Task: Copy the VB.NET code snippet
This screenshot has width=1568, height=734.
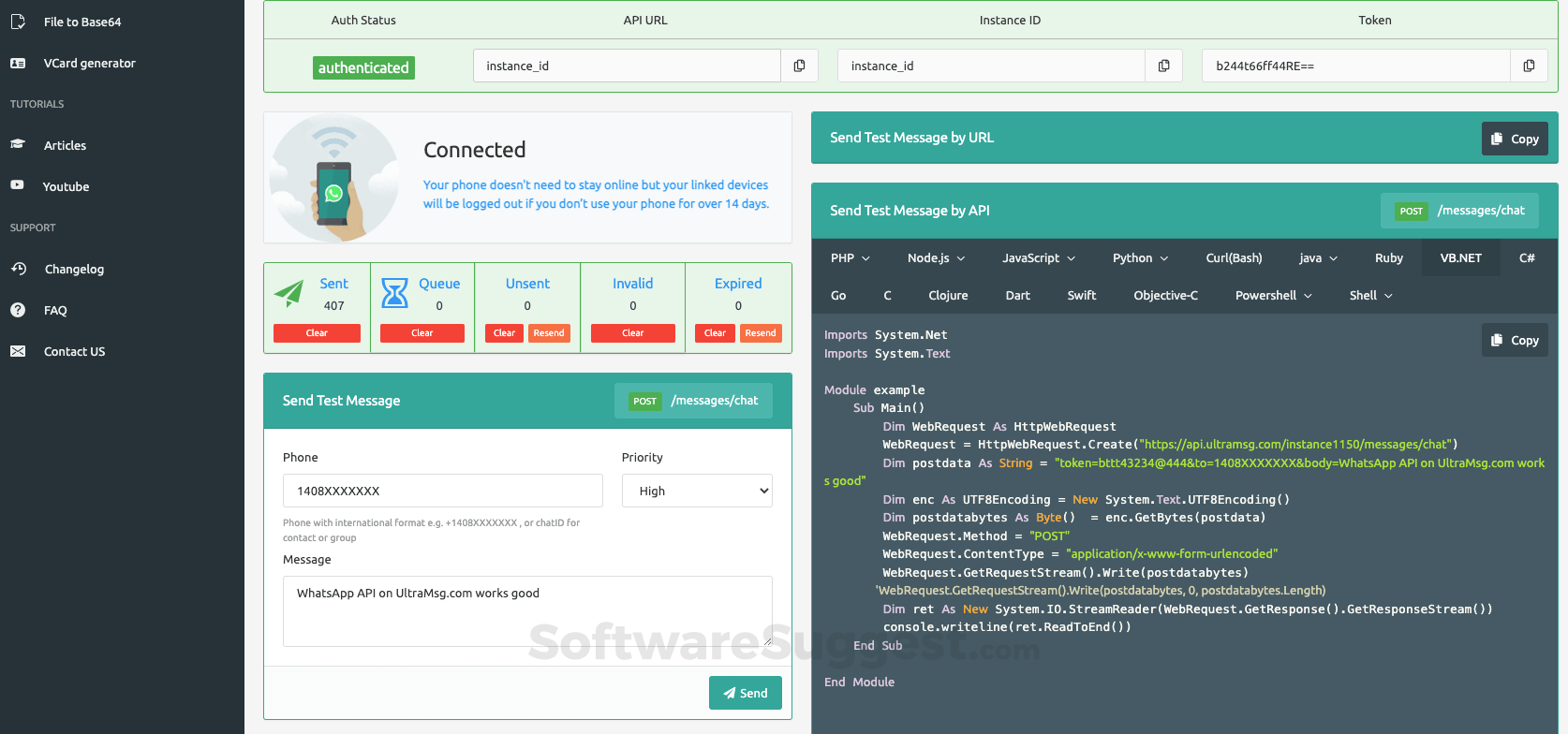Action: (x=1515, y=341)
